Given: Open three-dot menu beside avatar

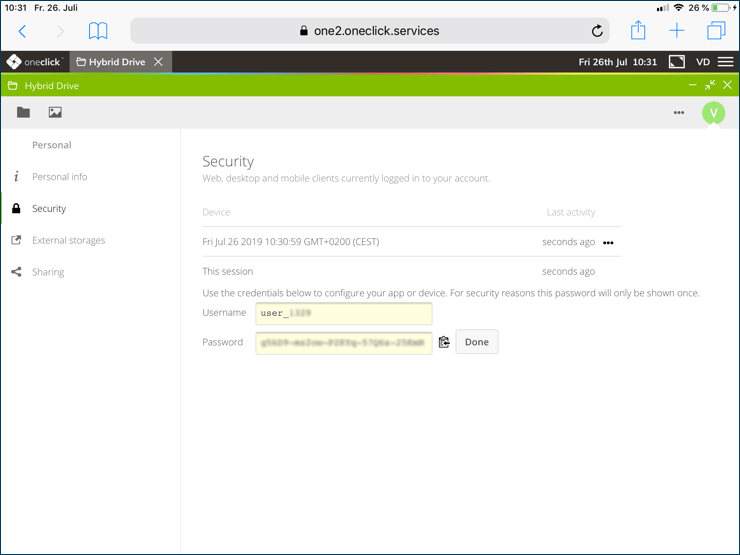Looking at the screenshot, I should click(679, 113).
